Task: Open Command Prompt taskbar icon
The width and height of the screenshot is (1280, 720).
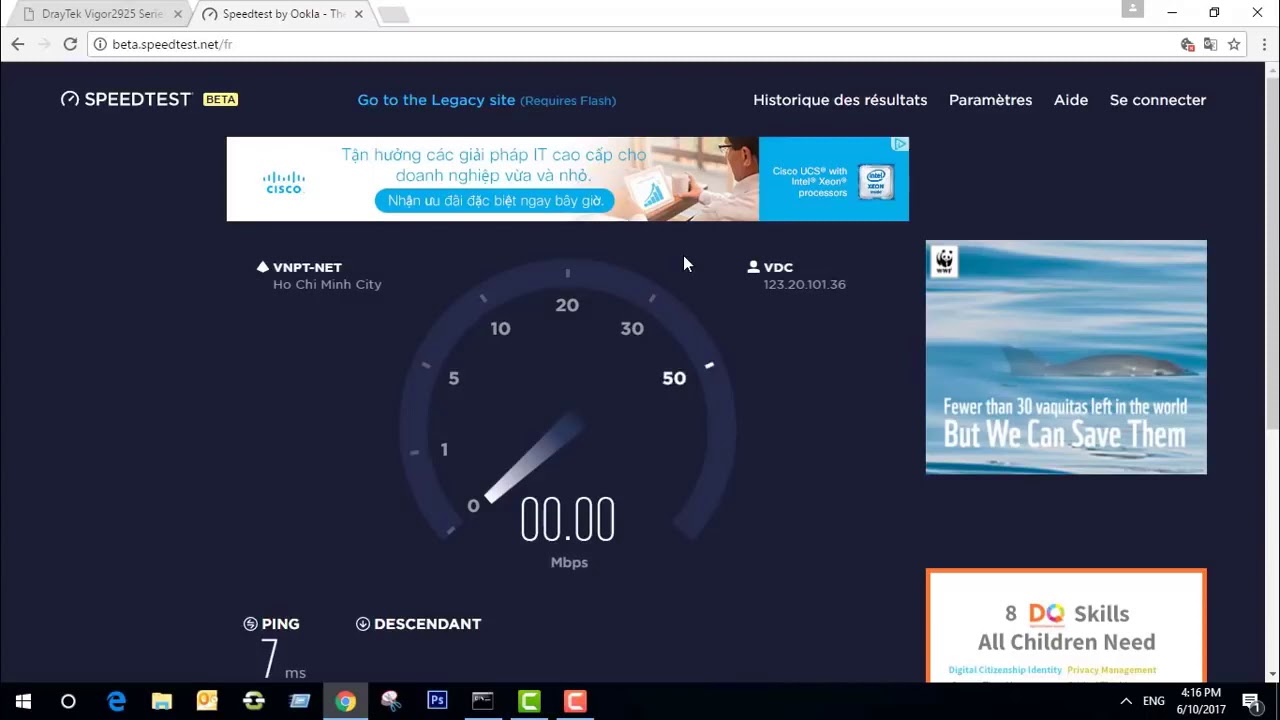Action: point(483,701)
